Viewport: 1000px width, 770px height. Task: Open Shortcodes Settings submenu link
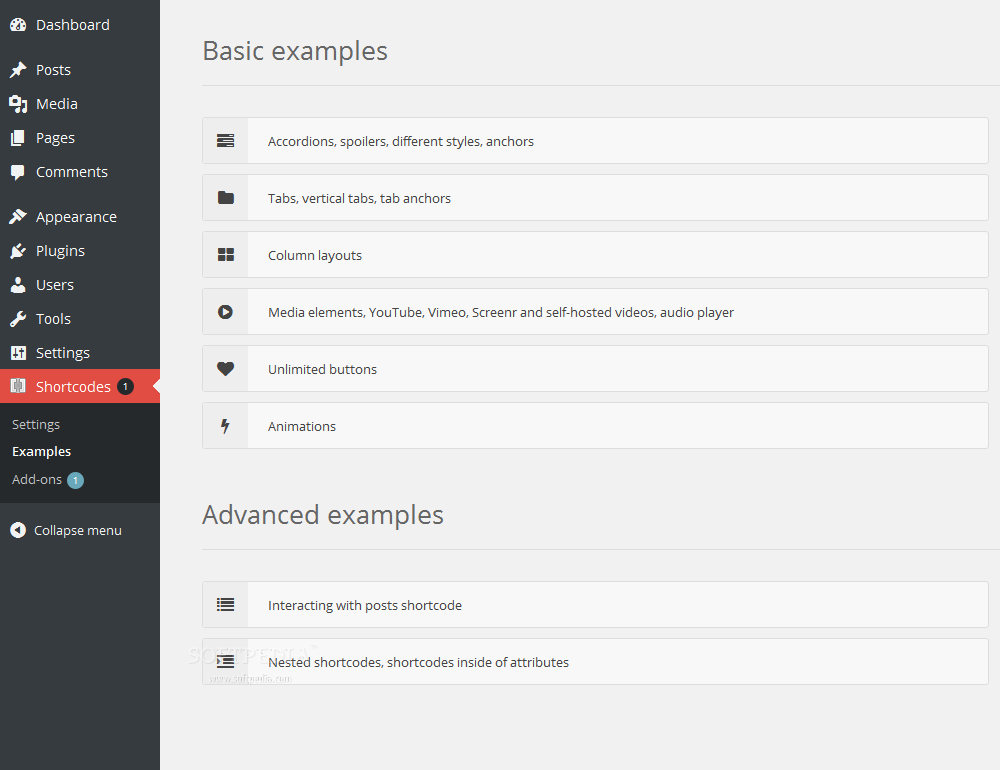[x=36, y=424]
